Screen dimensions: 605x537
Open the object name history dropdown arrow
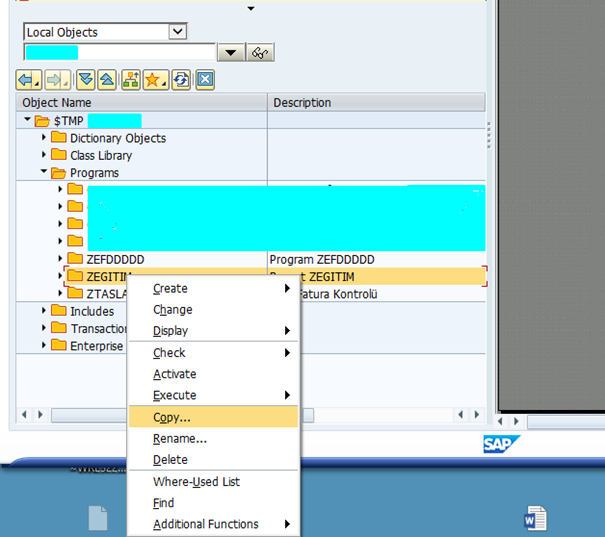coord(231,53)
